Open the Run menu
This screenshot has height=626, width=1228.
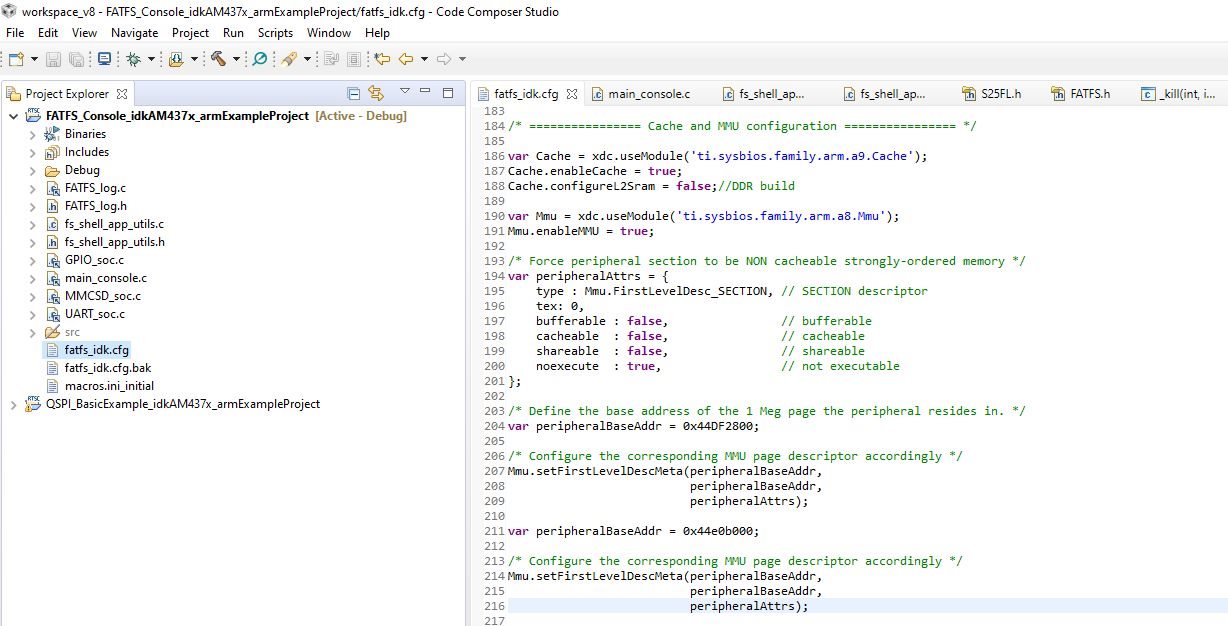pos(233,33)
